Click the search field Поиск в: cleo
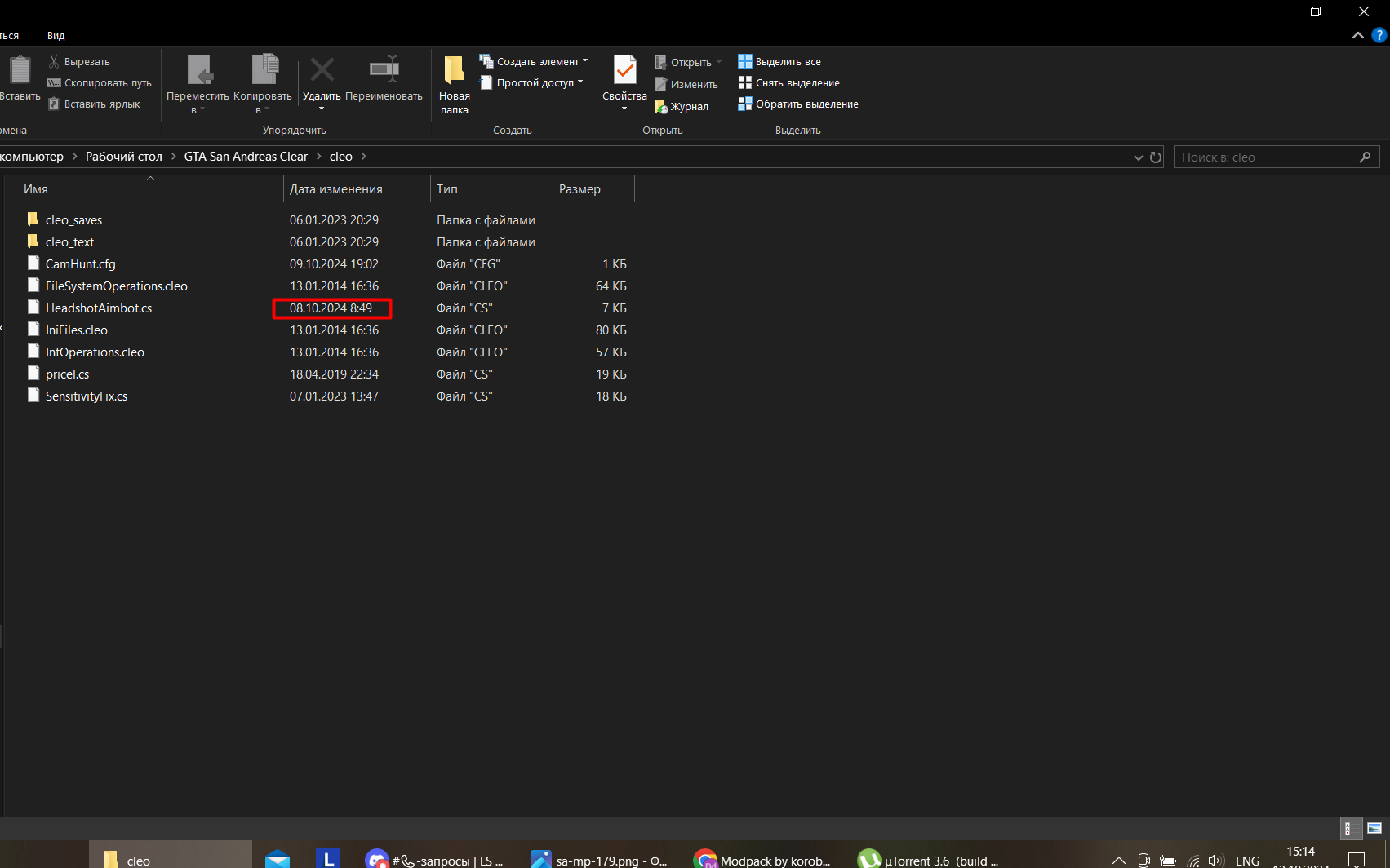The image size is (1390, 868). tap(1267, 157)
